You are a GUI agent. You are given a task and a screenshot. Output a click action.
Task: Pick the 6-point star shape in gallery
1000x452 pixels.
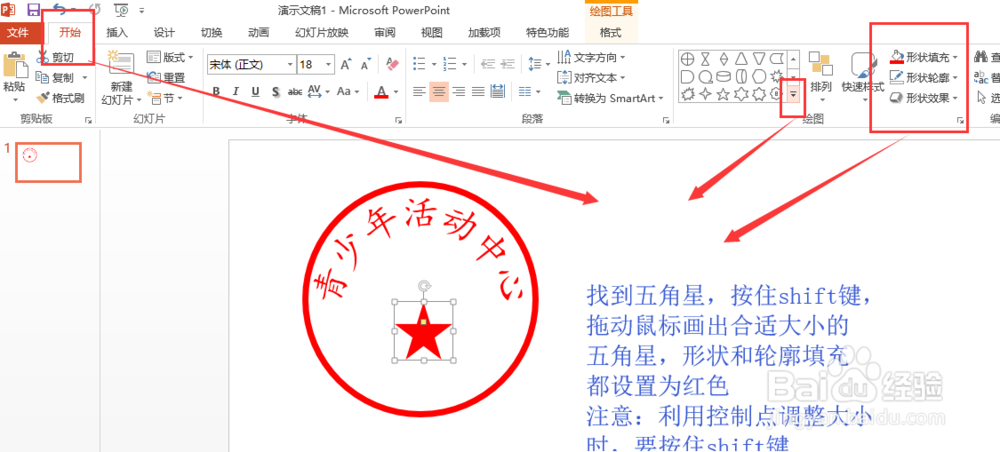coord(741,94)
